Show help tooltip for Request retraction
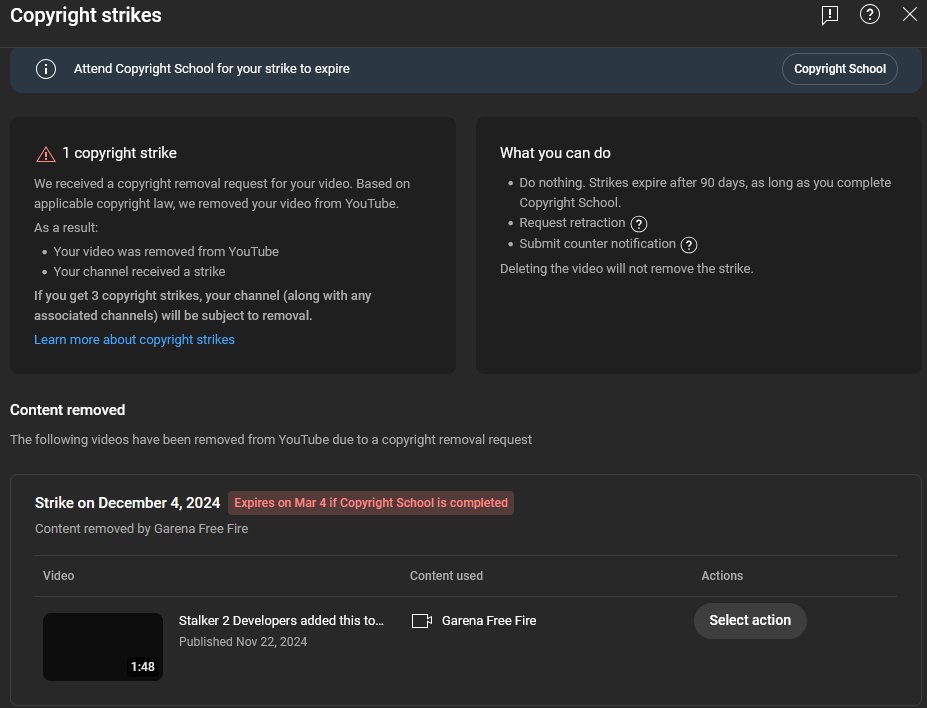This screenshot has width=927, height=708. [638, 224]
